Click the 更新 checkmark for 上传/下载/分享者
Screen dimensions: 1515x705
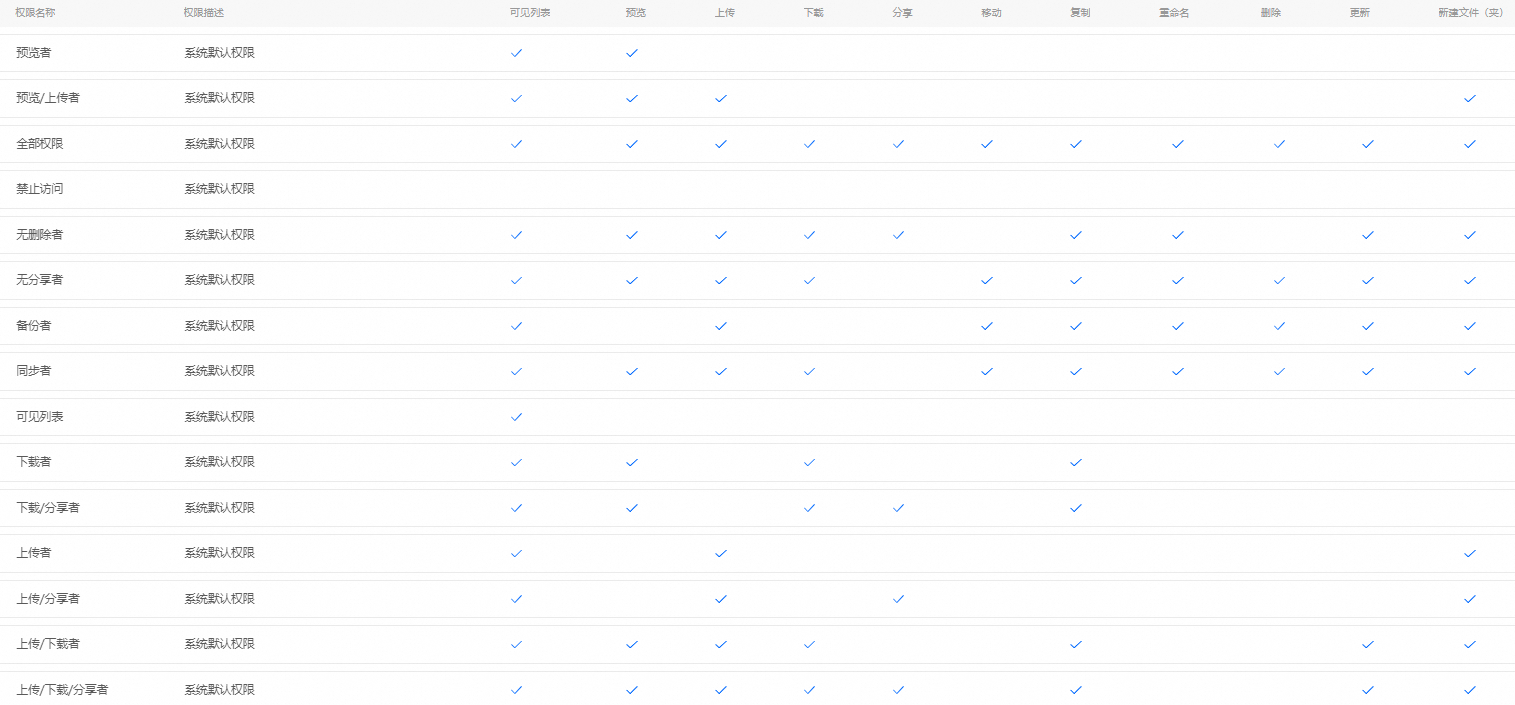click(x=1368, y=690)
